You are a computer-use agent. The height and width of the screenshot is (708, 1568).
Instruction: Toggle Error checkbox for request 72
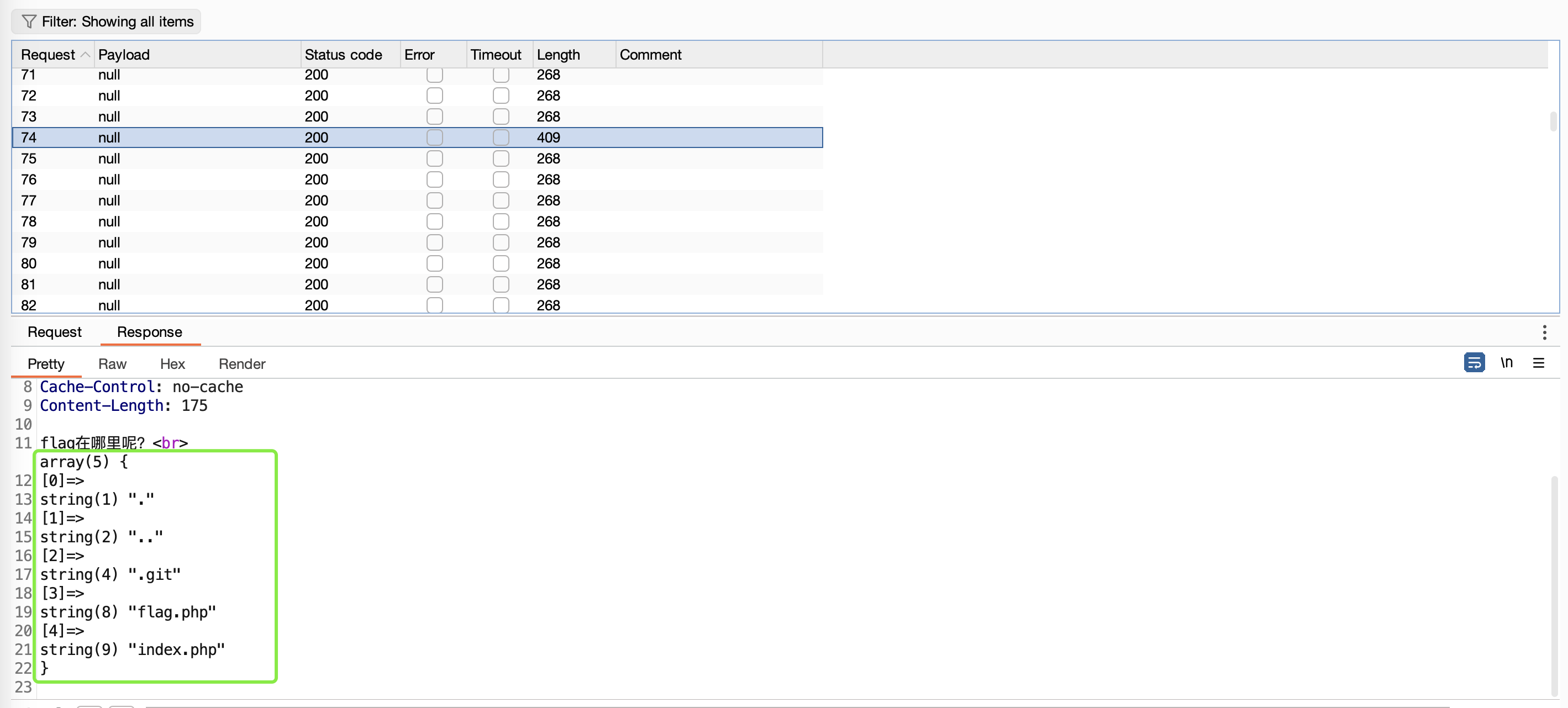click(435, 96)
